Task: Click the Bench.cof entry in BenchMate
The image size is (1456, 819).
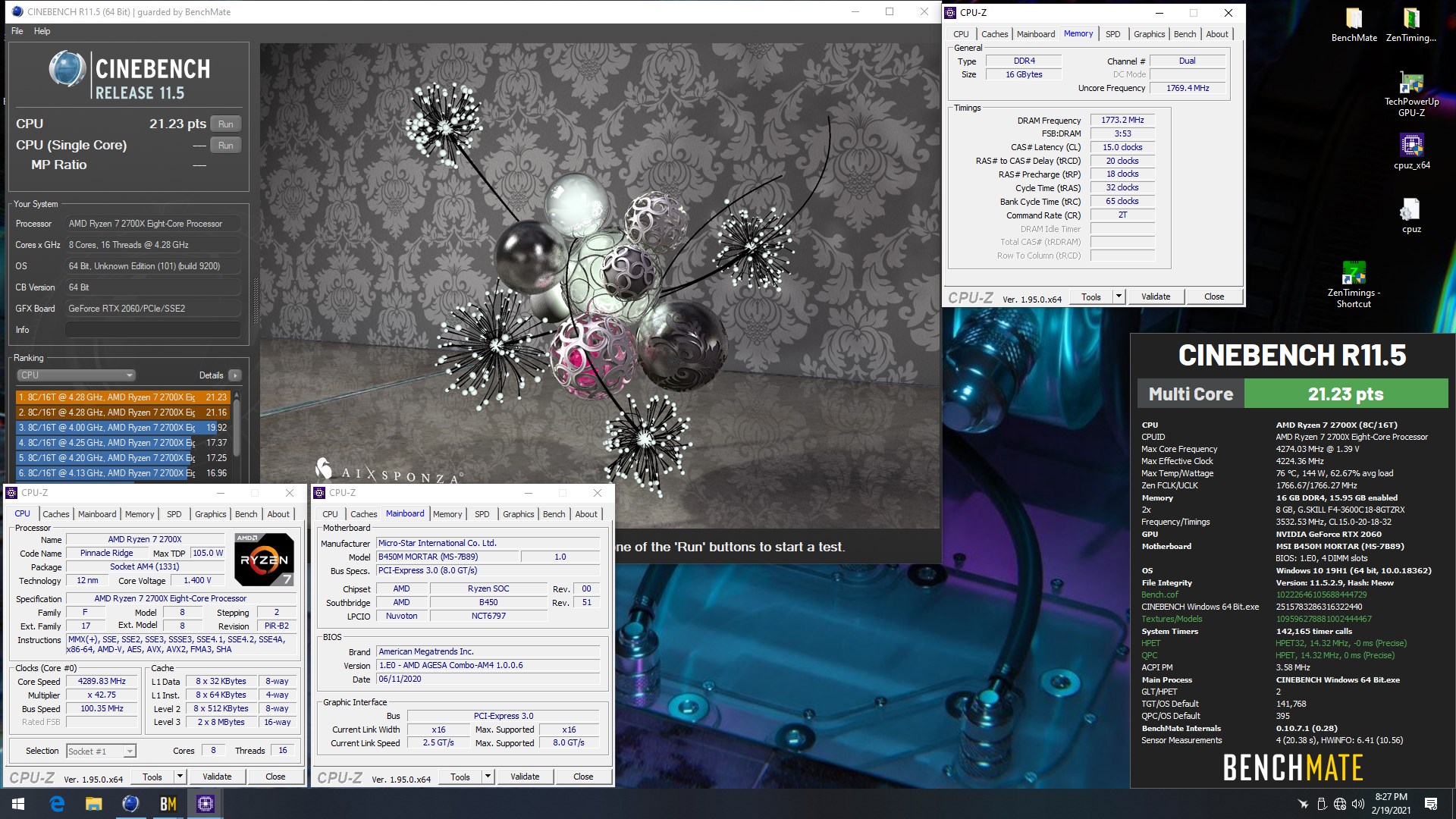Action: [x=1159, y=595]
